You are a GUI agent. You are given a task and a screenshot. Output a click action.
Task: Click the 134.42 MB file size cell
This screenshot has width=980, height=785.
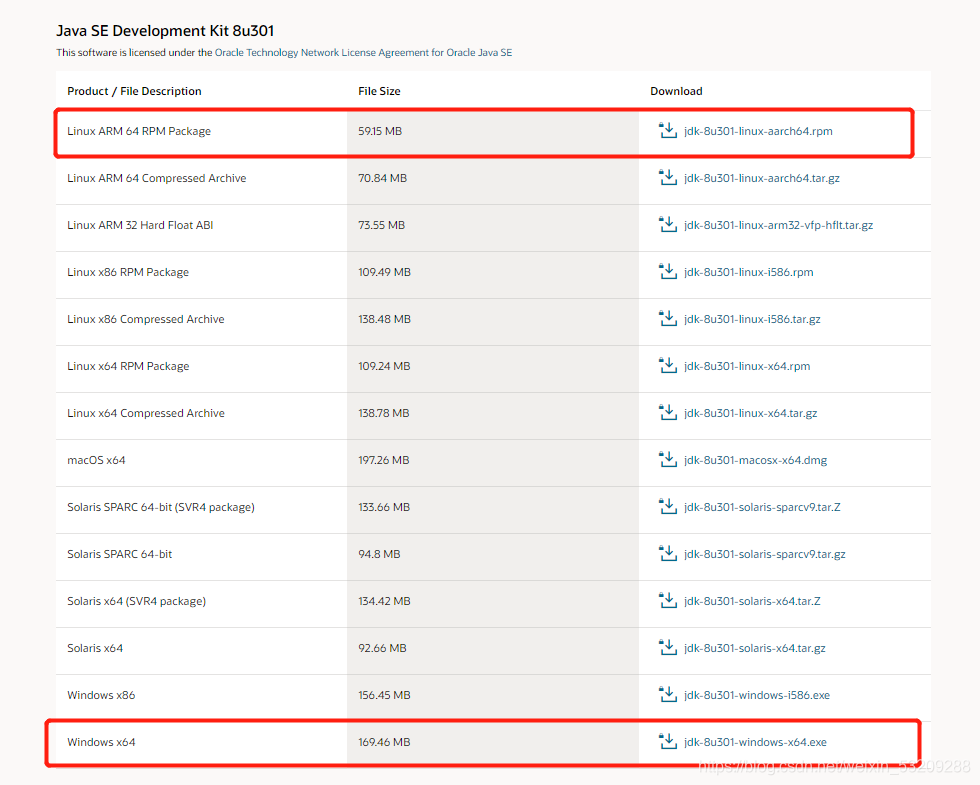pyautogui.click(x=492, y=604)
